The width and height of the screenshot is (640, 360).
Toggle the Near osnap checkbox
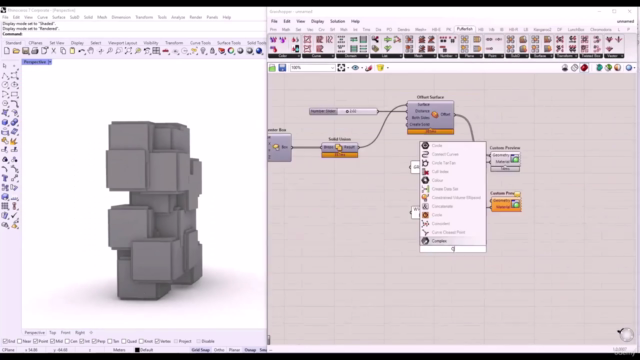pos(20,341)
